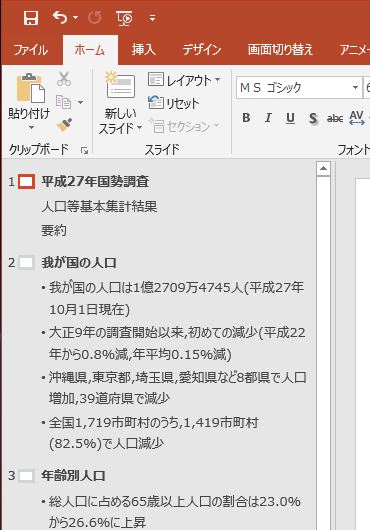Open the font name dropdown arrow
Image resolution: width=370 pixels, height=530 pixels.
355,88
